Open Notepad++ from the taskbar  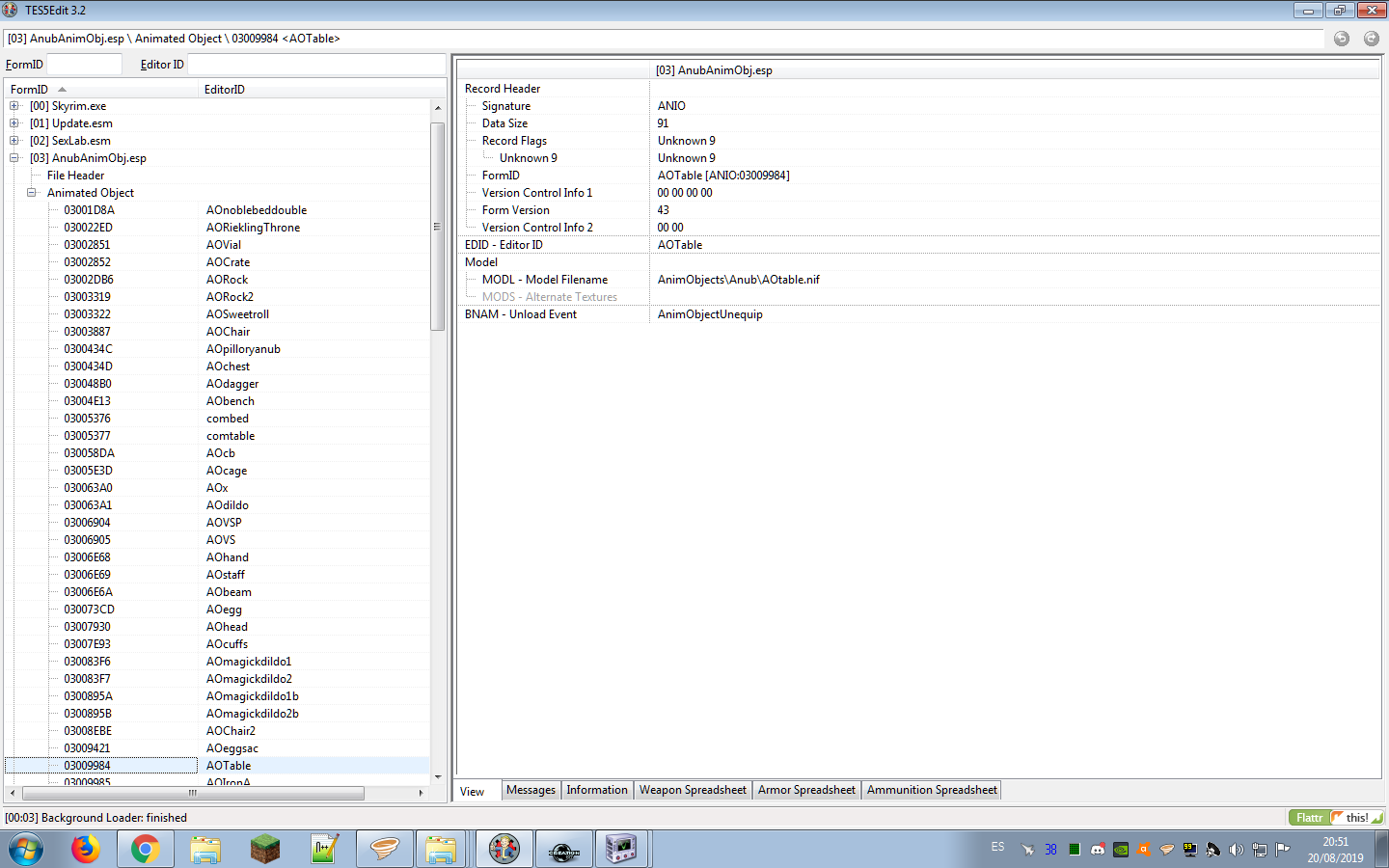pos(324,850)
